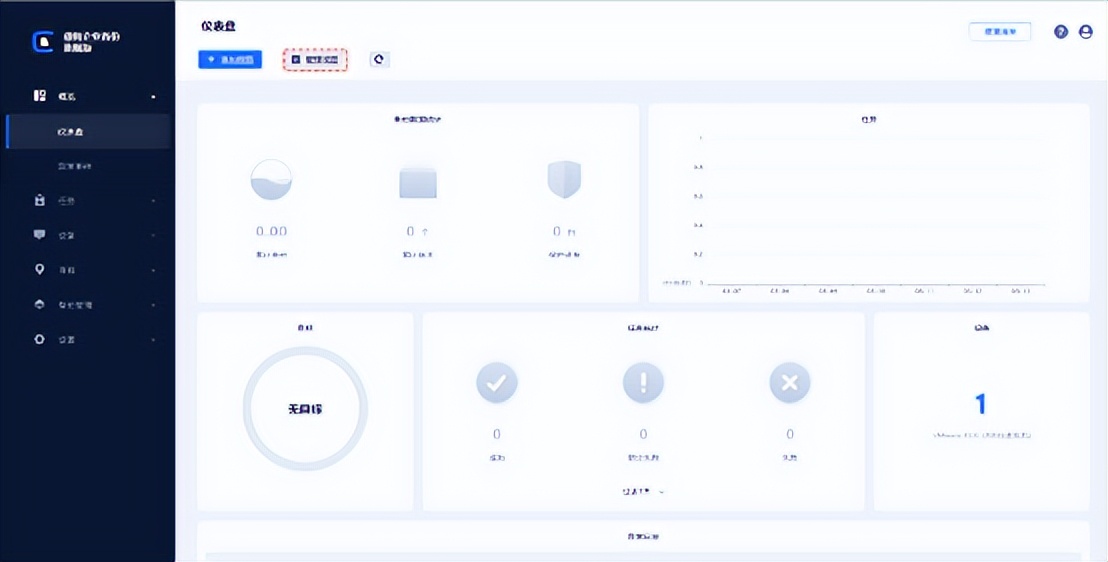Image resolution: width=1108 pixels, height=562 pixels.
Task: Expand the stacked cube section chevron
Action: click(153, 305)
